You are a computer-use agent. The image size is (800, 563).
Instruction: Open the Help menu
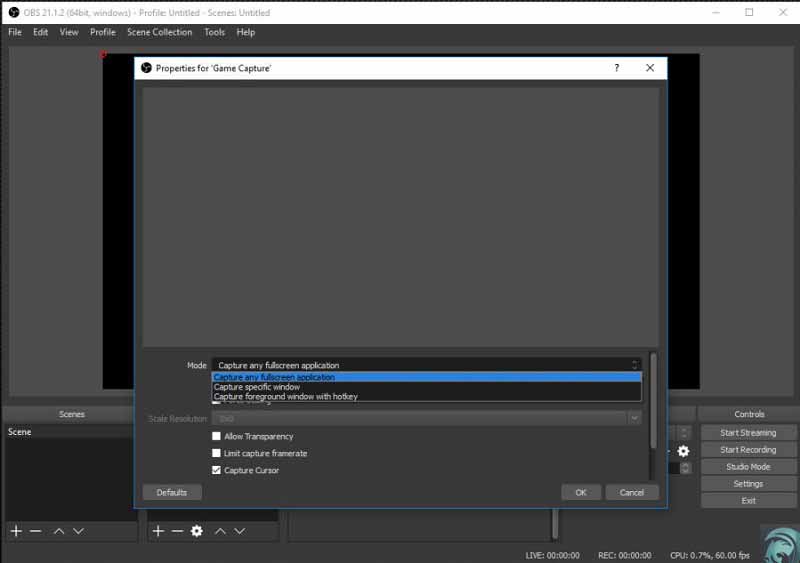(245, 32)
